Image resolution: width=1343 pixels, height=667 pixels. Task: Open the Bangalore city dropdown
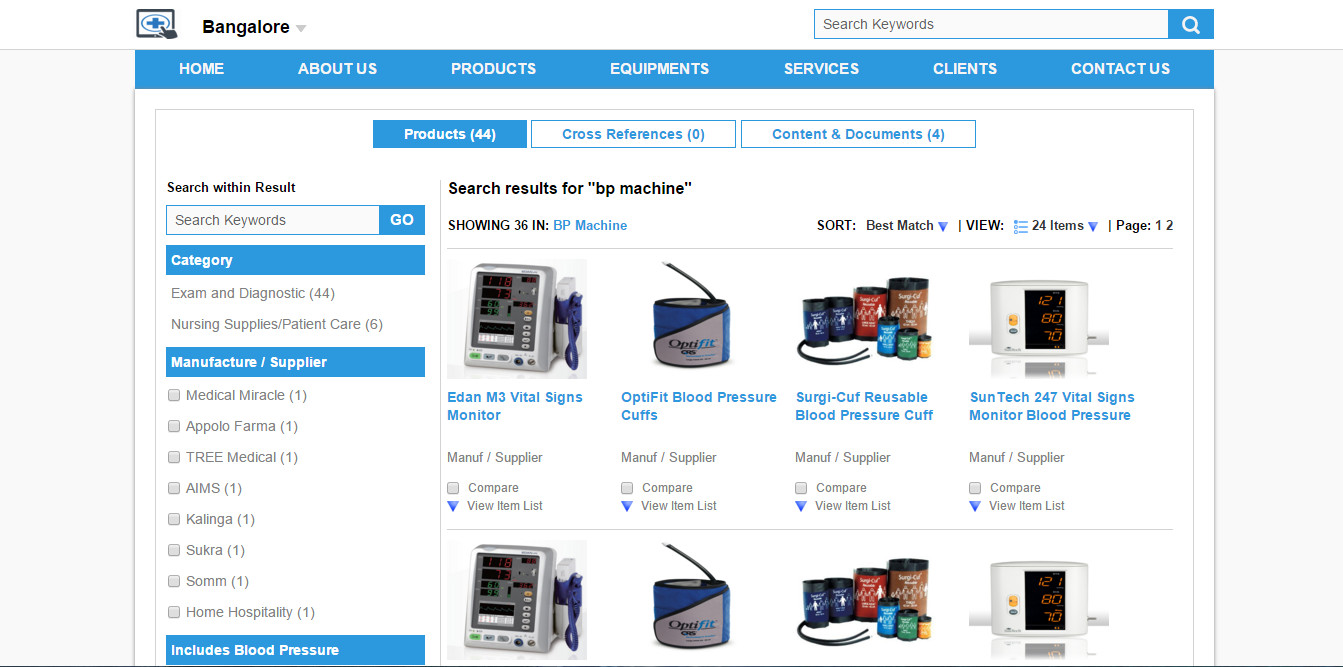(254, 27)
